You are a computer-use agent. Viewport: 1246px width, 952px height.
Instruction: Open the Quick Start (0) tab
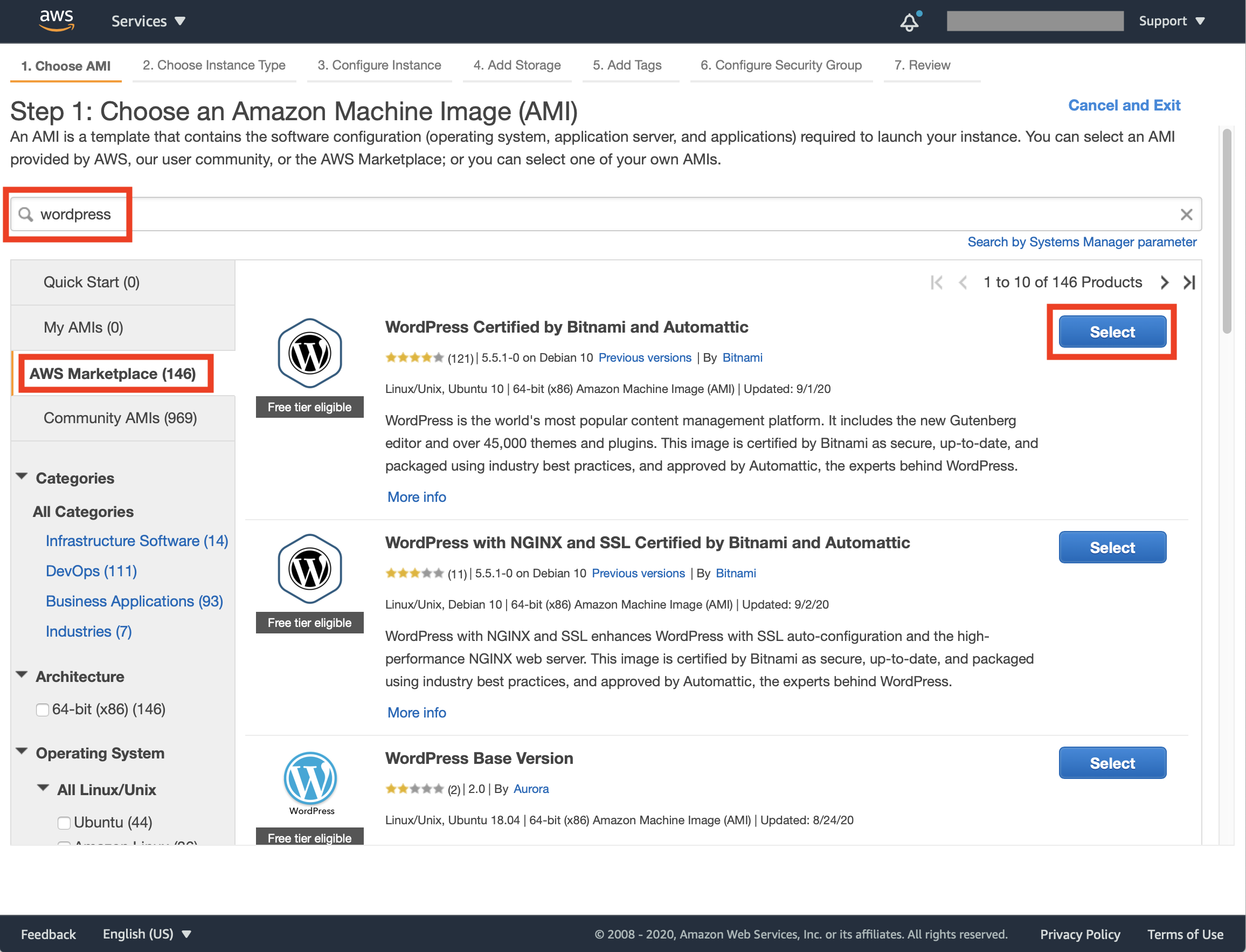pos(123,282)
